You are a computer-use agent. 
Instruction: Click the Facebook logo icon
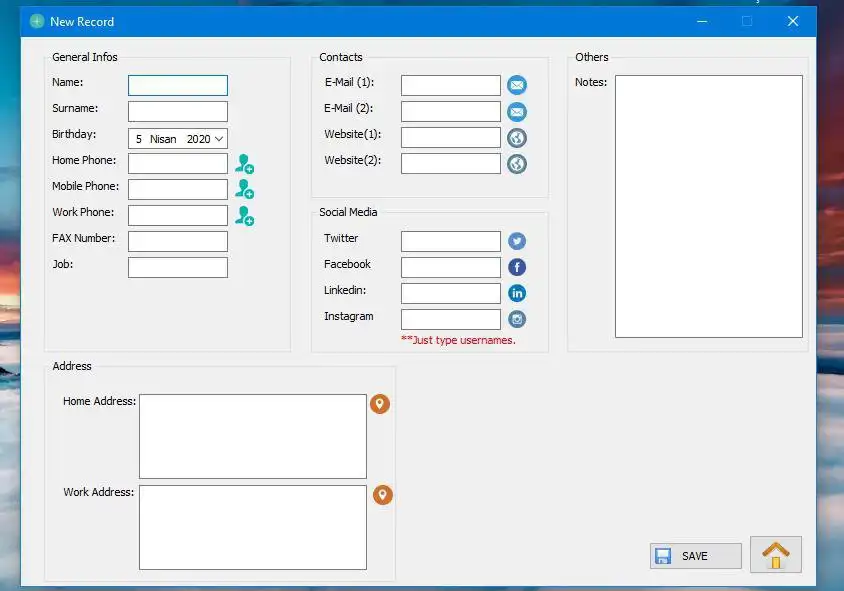pos(517,267)
